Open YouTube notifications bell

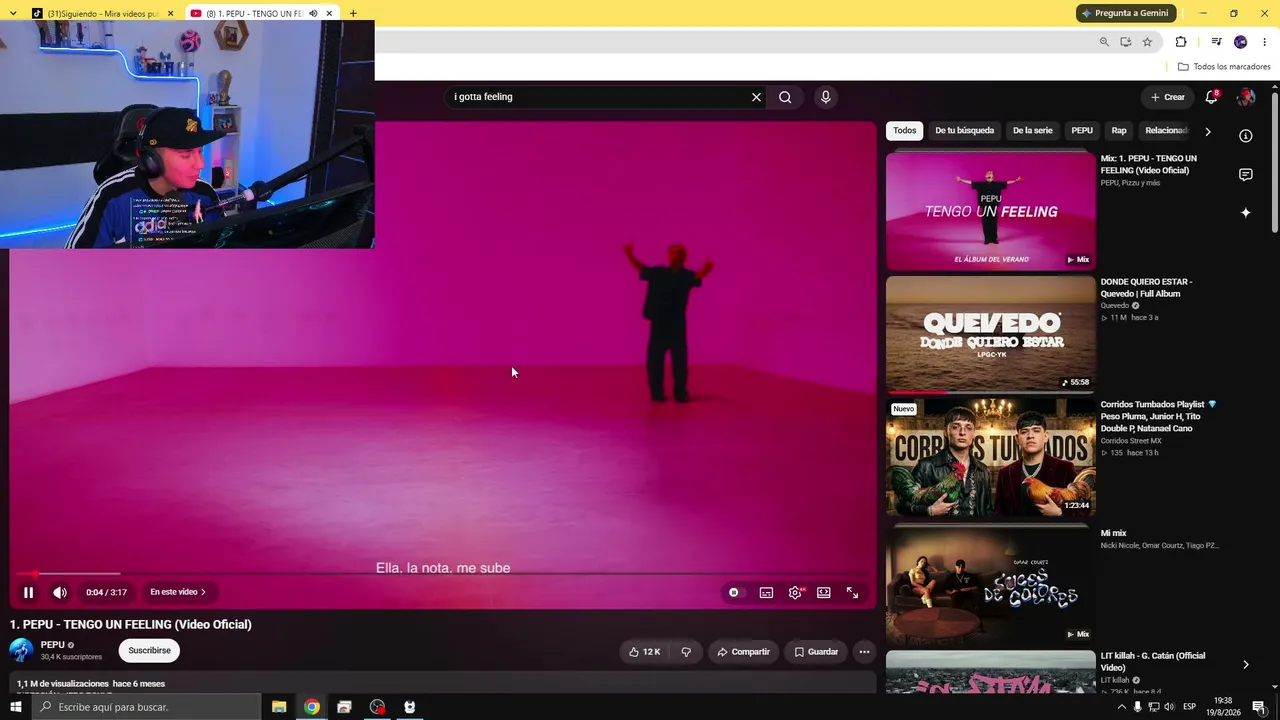tap(1211, 97)
